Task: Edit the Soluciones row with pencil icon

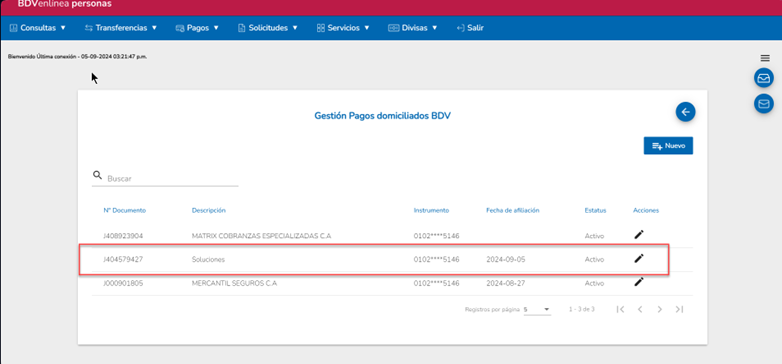Action: tap(639, 258)
